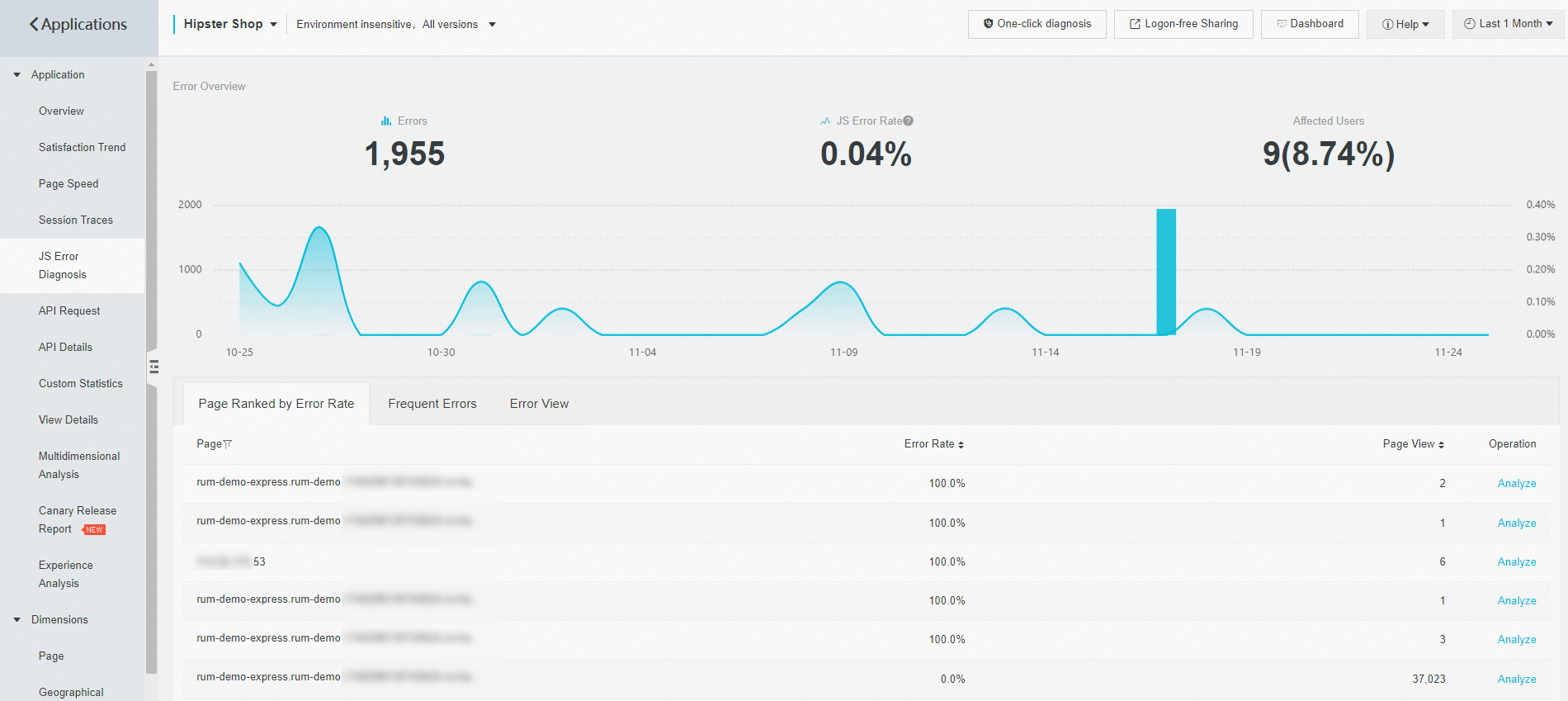Viewport: 1568px width, 701px height.
Task: Sort table by Page View arrows
Action: point(1441,445)
